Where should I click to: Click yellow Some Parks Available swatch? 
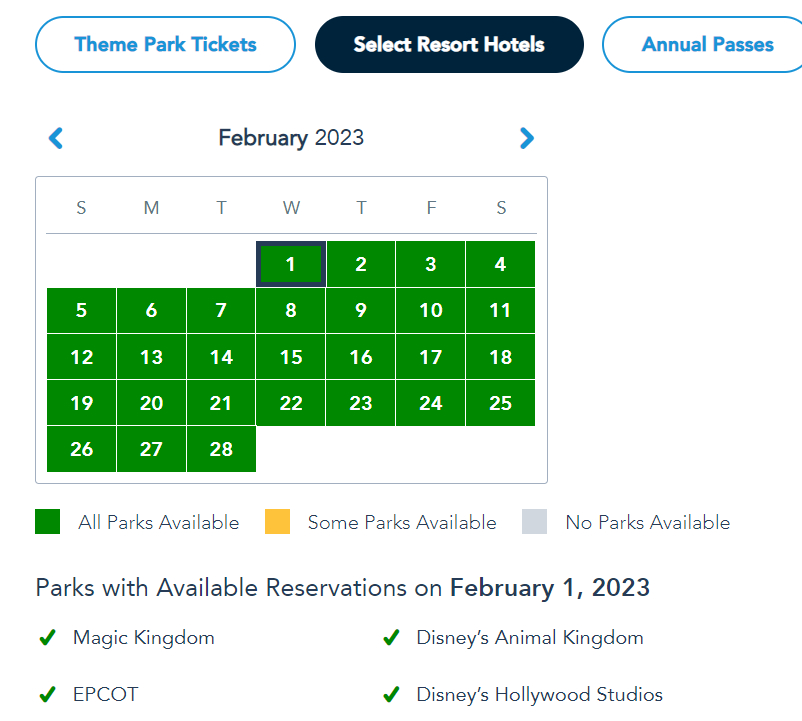tap(277, 522)
